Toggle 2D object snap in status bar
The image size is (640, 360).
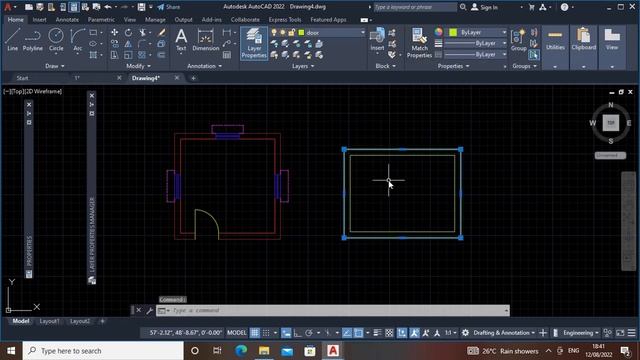pyautogui.click(x=358, y=333)
